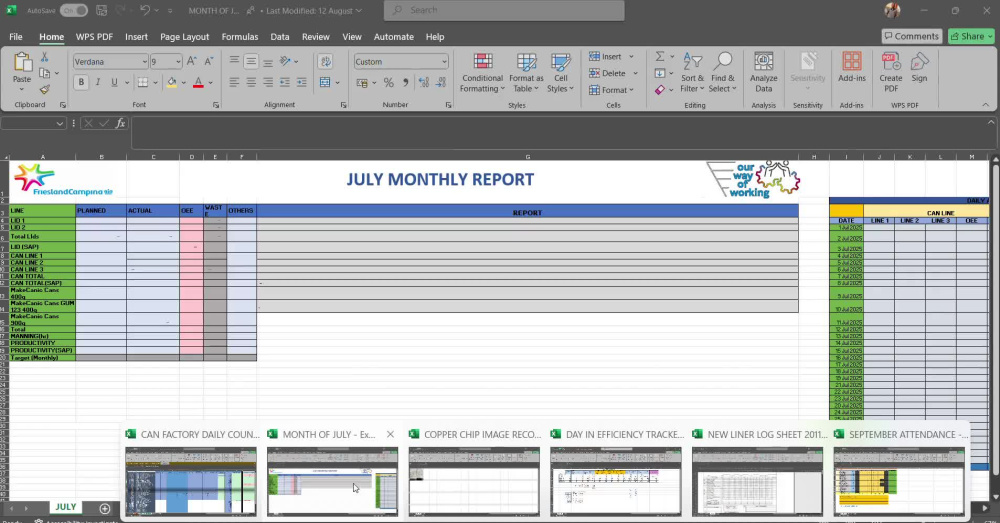This screenshot has width=1000, height=523.
Task: Click the Format Painter brush icon
Action: point(45,90)
